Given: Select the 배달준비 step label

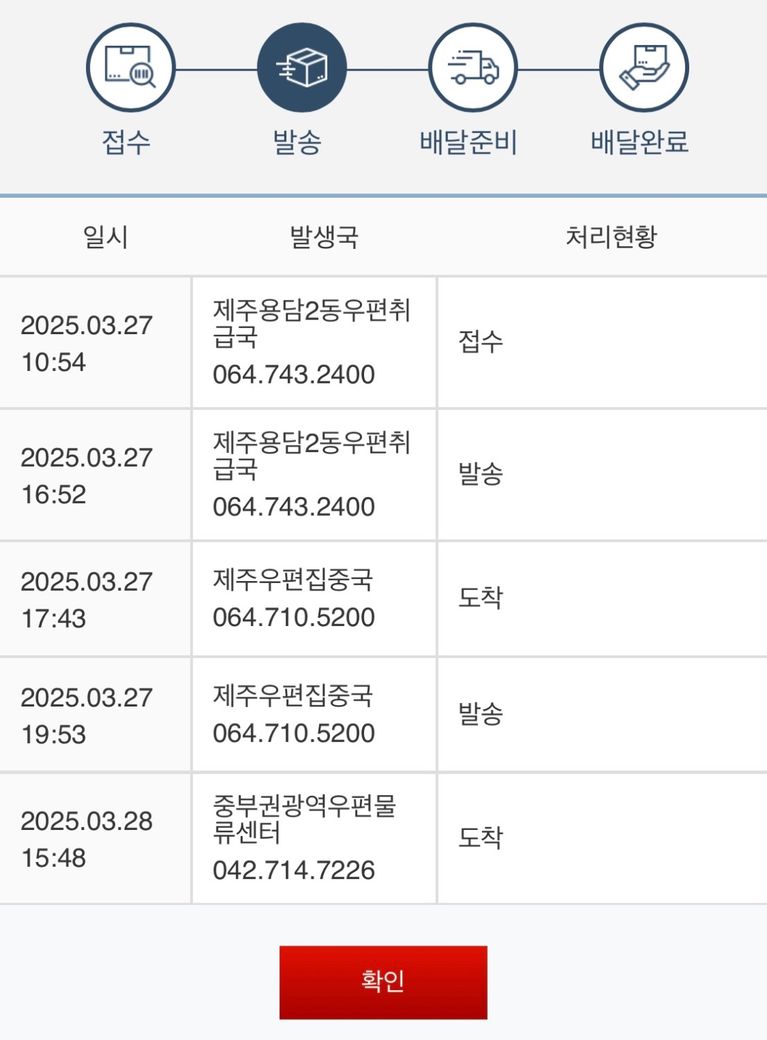Looking at the screenshot, I should (468, 142).
